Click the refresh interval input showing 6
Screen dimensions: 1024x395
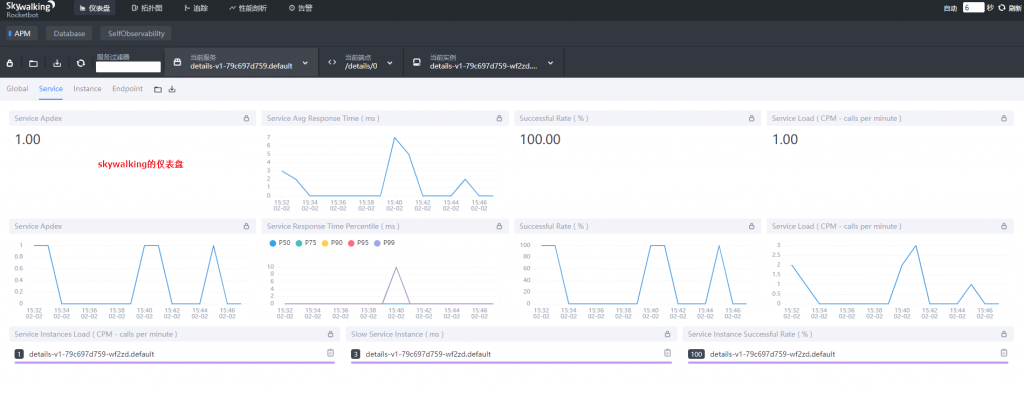[x=973, y=8]
